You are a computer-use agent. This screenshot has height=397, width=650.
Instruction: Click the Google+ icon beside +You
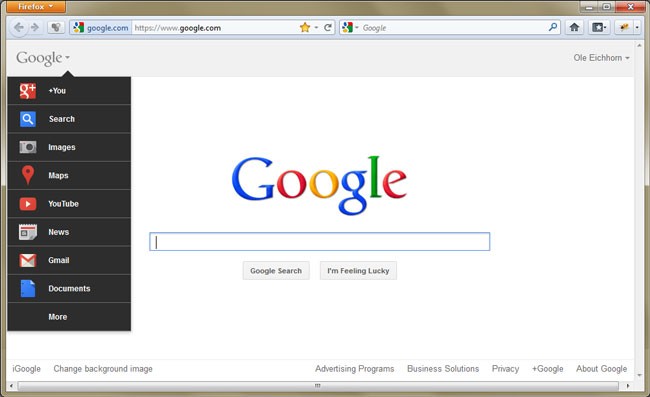point(28,91)
